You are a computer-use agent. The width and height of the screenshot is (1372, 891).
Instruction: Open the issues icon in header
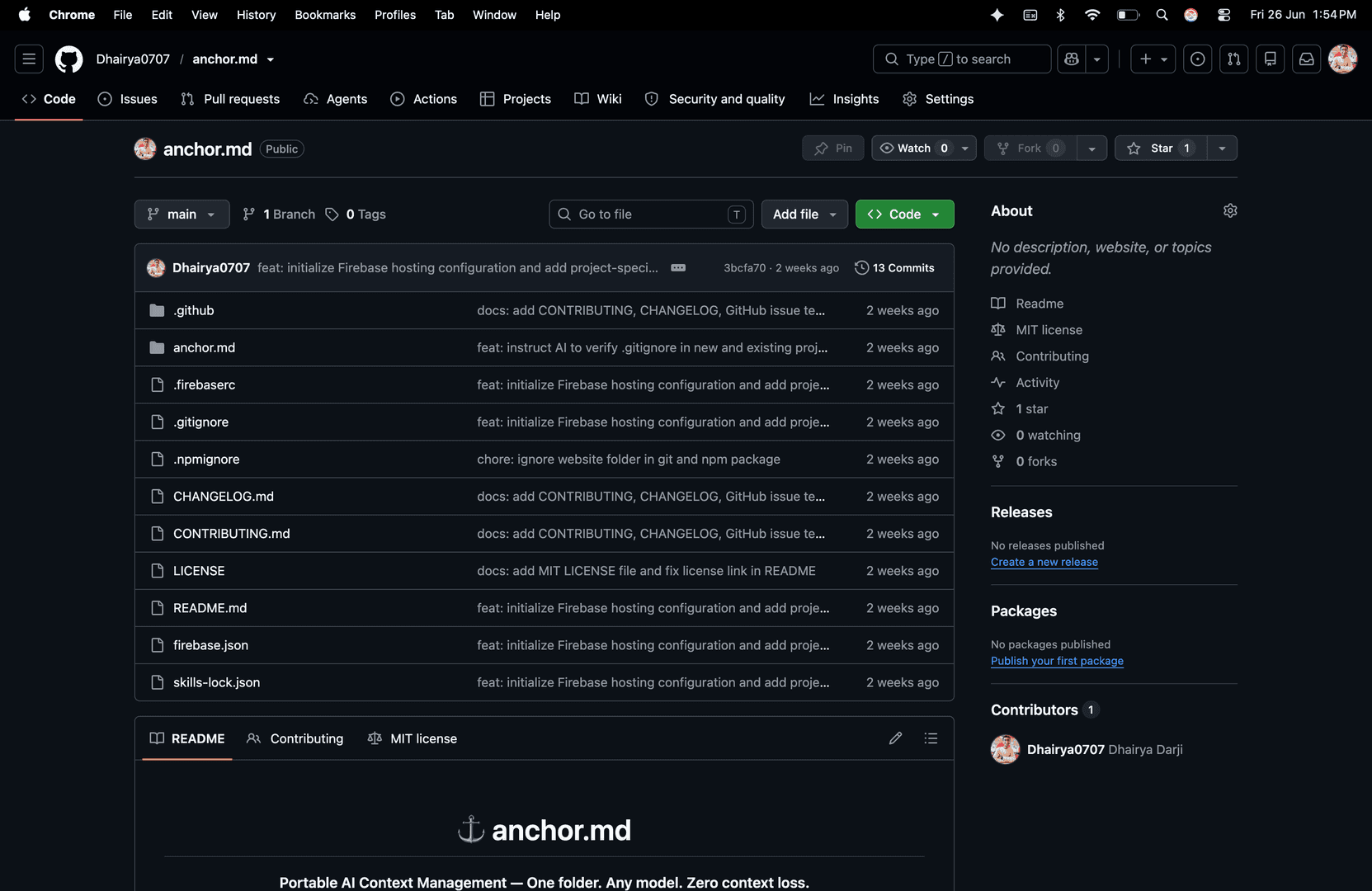[x=1198, y=59]
